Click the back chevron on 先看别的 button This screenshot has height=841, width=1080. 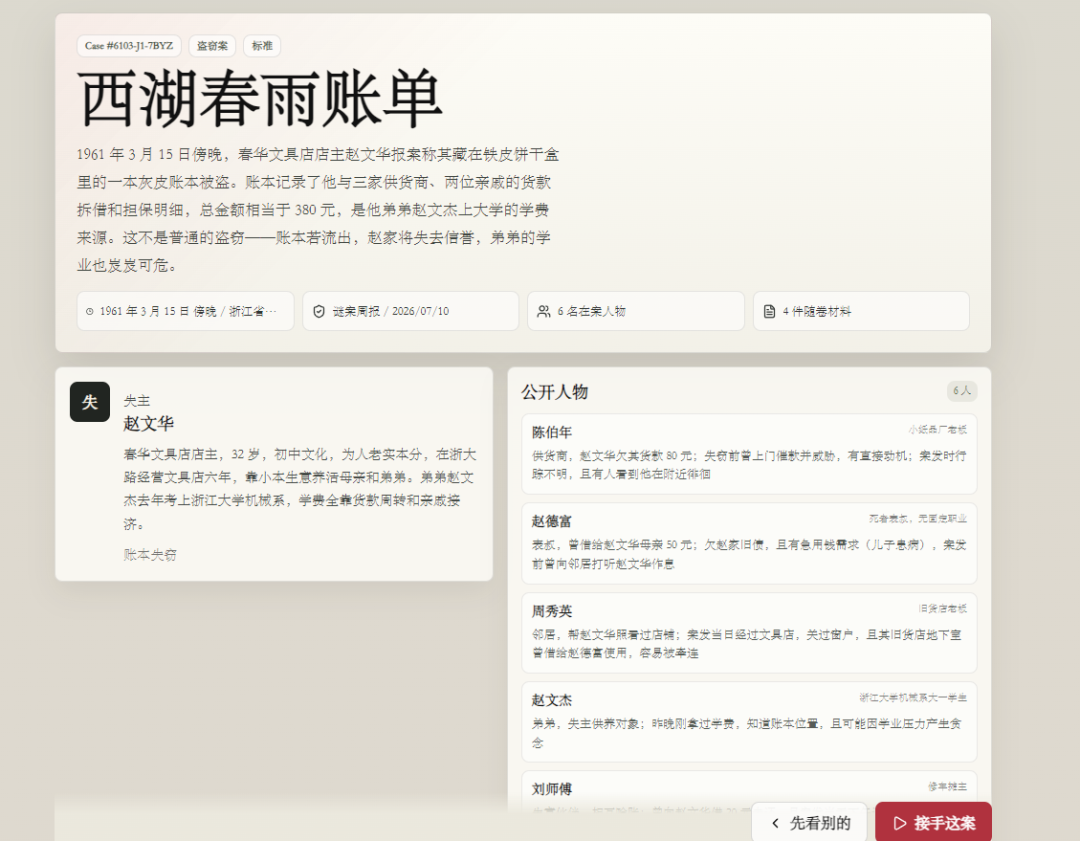click(776, 823)
